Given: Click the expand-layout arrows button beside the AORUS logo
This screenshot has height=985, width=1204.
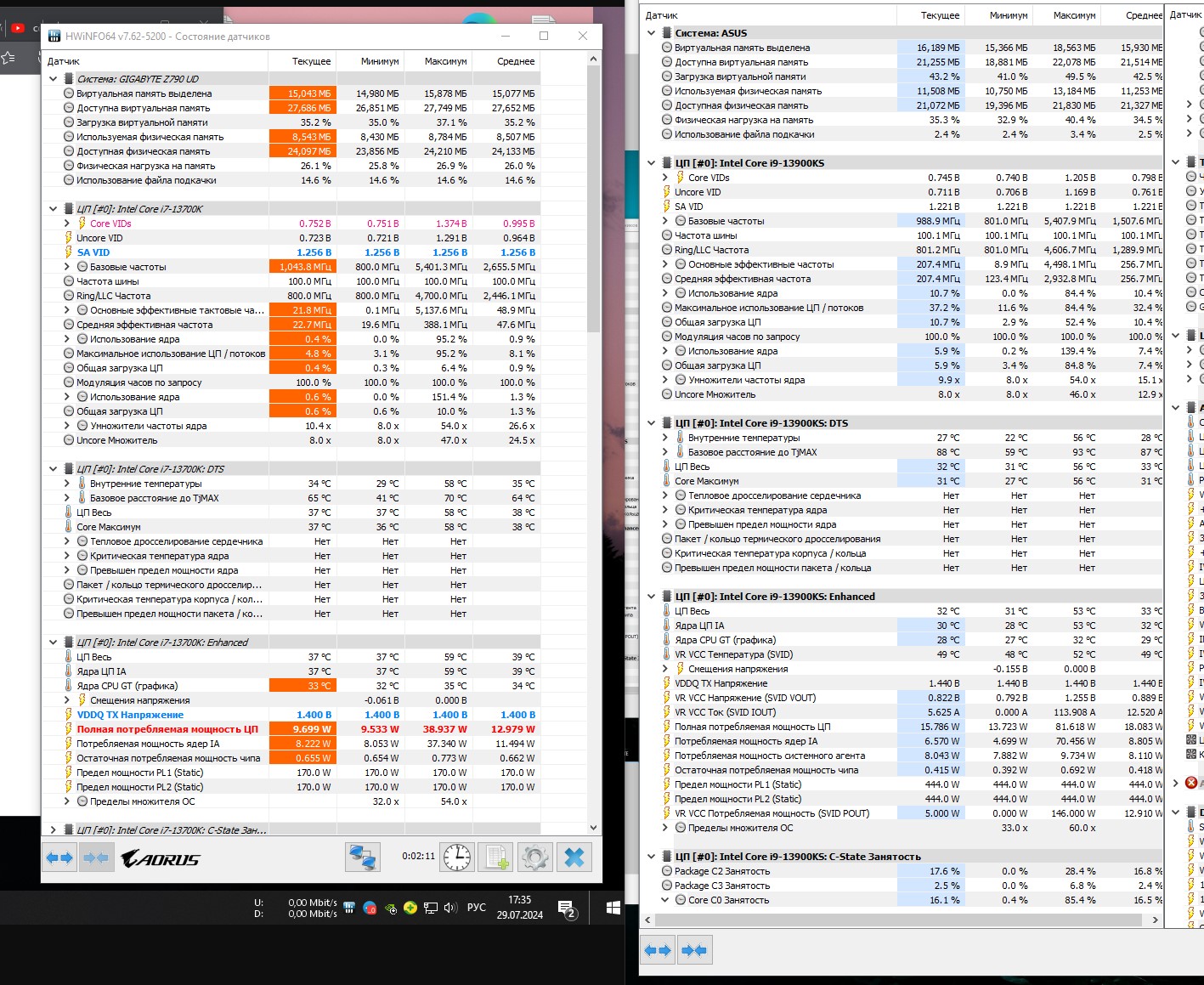Looking at the screenshot, I should (59, 858).
